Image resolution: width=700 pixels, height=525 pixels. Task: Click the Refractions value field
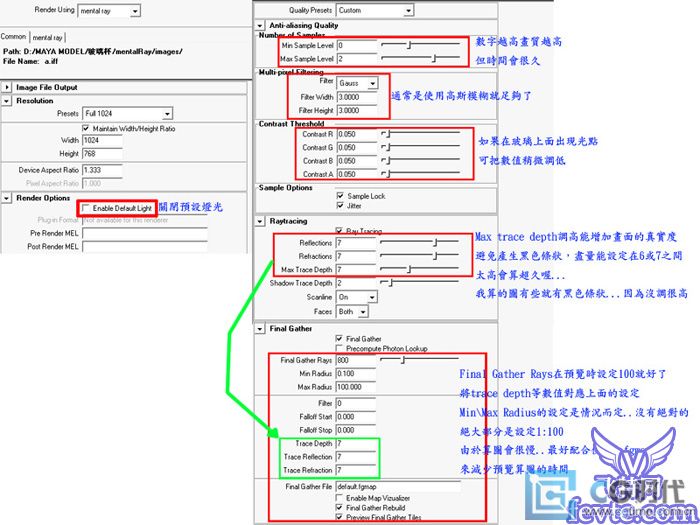356,256
